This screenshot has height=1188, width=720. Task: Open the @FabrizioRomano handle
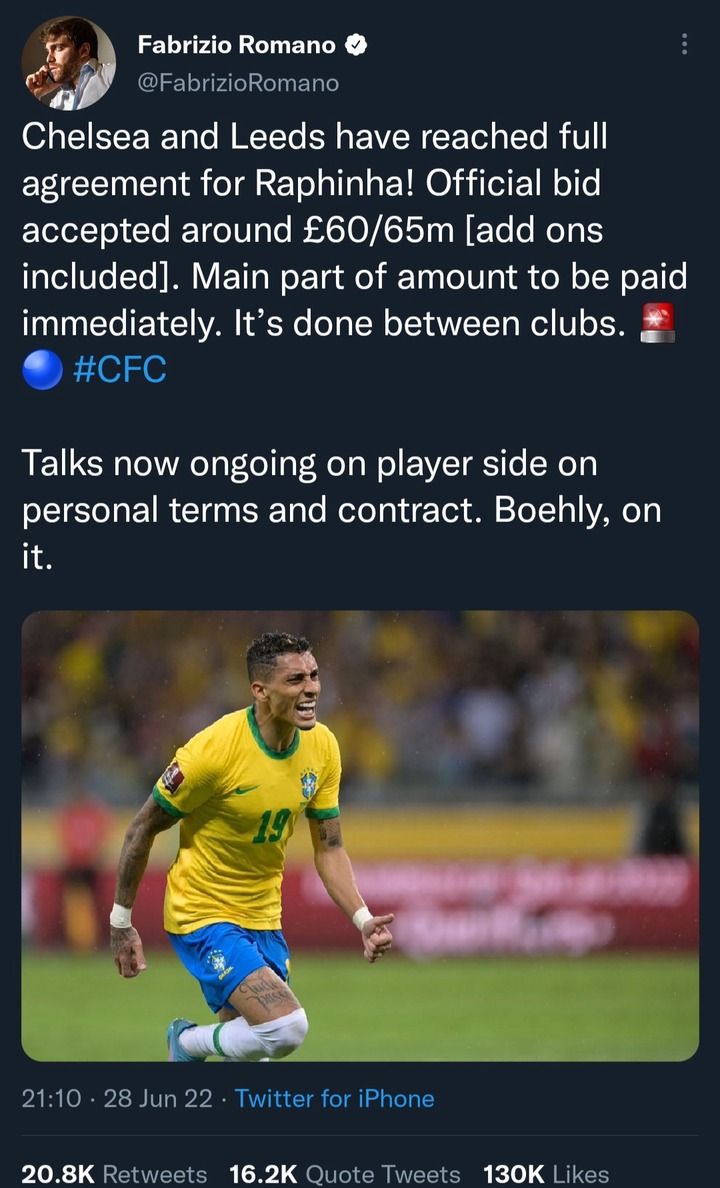tap(238, 83)
